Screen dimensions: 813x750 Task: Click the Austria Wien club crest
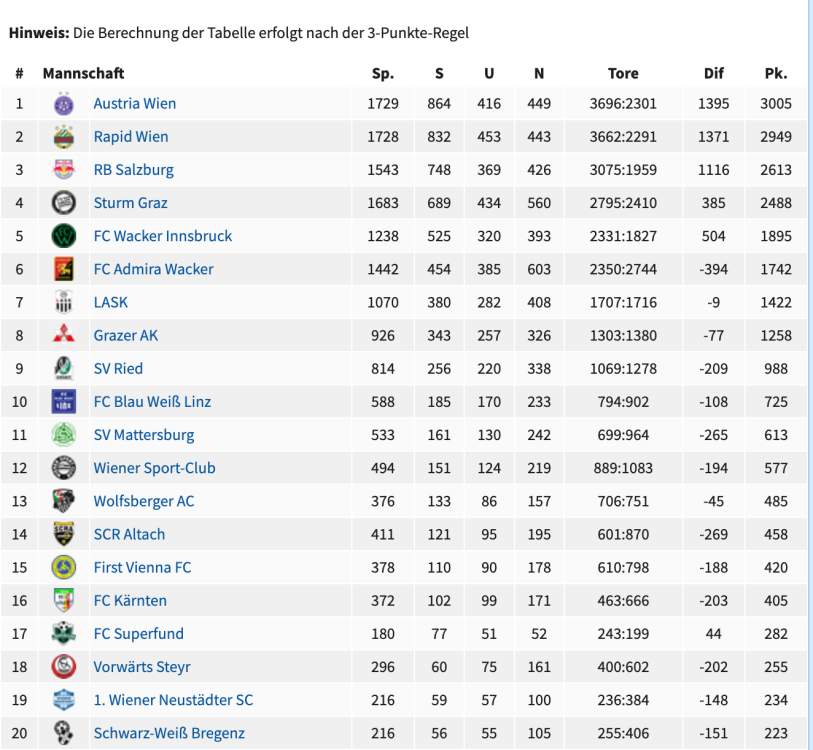pos(64,104)
